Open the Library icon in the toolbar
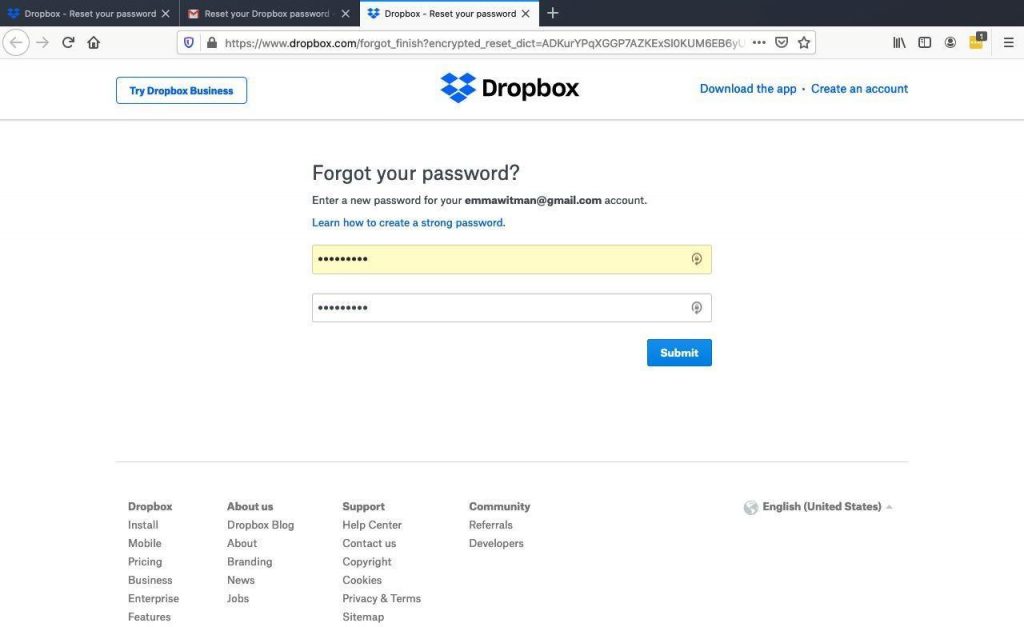This screenshot has width=1024, height=627. coord(899,42)
